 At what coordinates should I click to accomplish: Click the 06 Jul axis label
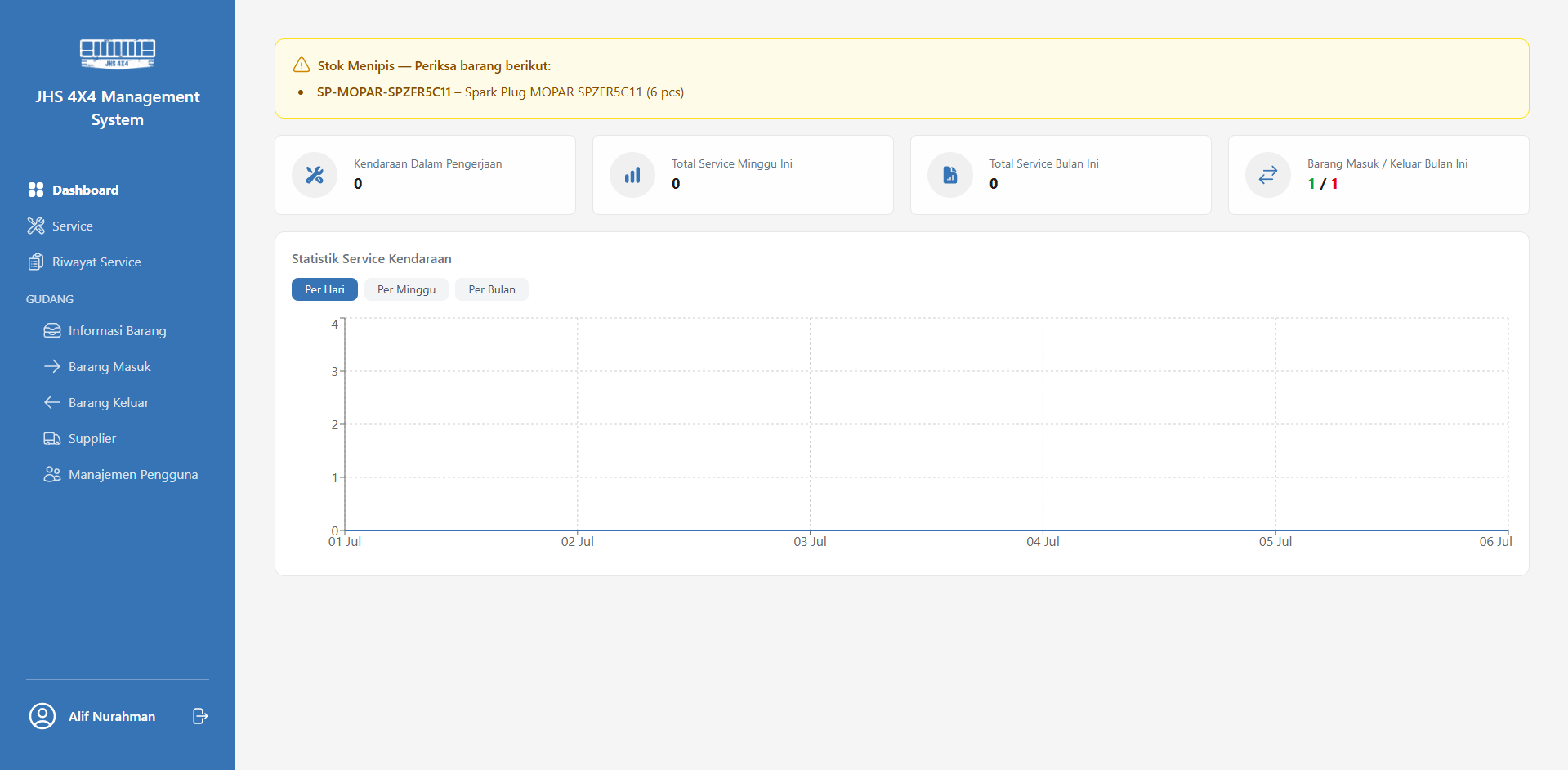click(1495, 541)
